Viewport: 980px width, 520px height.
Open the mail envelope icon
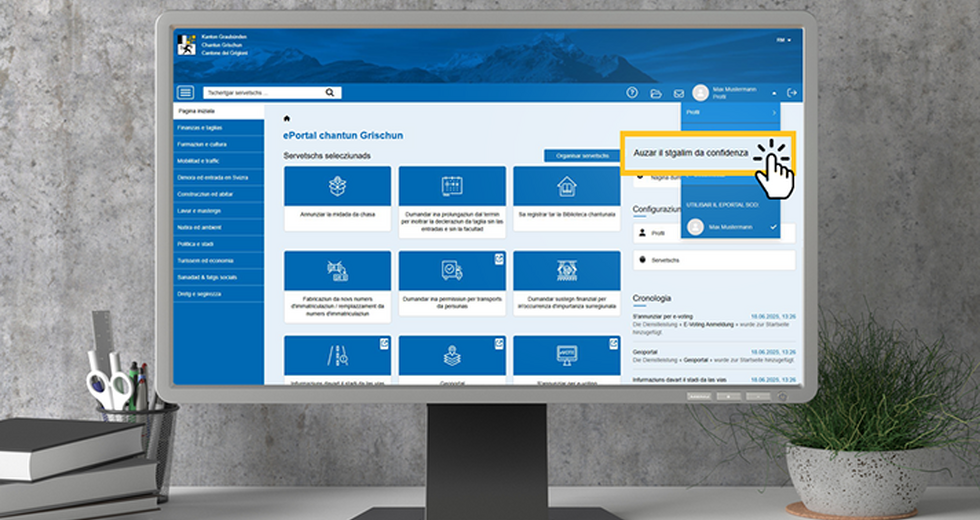[679, 93]
